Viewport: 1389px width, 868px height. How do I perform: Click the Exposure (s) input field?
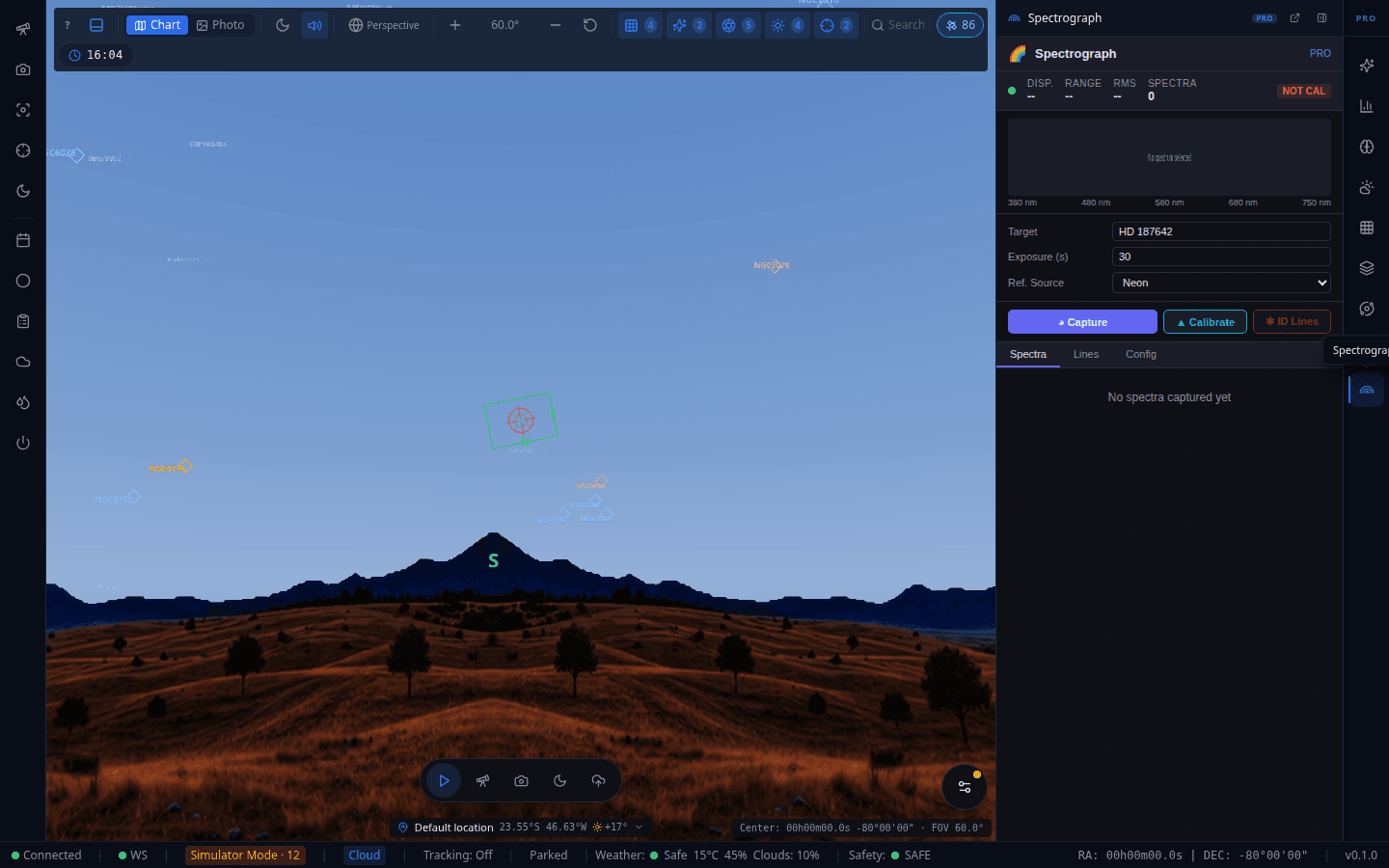point(1221,257)
